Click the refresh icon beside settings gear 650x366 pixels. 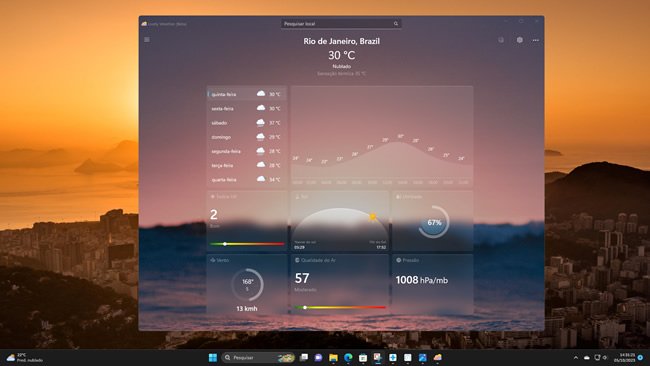coord(501,40)
